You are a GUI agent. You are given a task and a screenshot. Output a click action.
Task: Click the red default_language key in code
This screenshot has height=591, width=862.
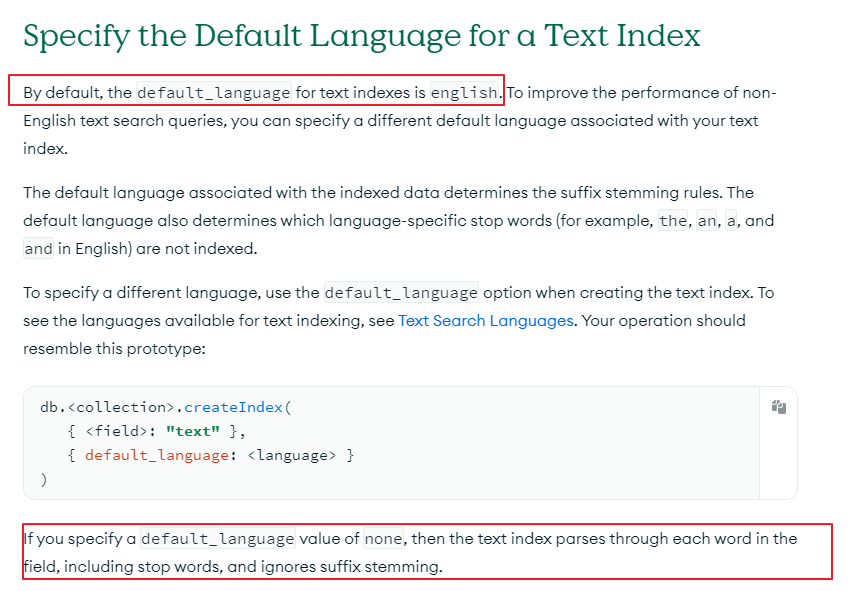click(x=157, y=455)
